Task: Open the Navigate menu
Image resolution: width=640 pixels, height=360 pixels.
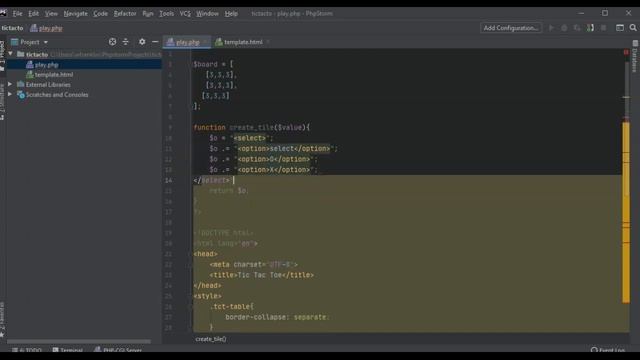Action: click(x=76, y=13)
